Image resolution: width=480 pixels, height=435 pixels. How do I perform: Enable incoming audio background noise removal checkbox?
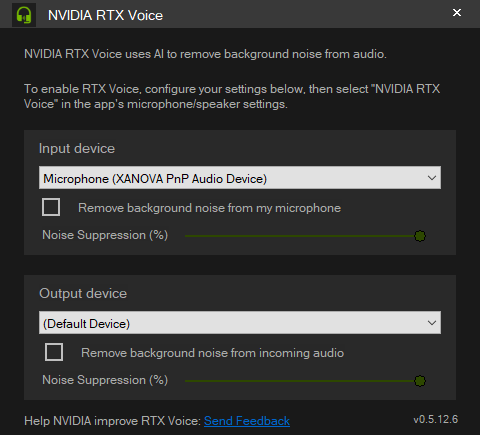[54, 352]
